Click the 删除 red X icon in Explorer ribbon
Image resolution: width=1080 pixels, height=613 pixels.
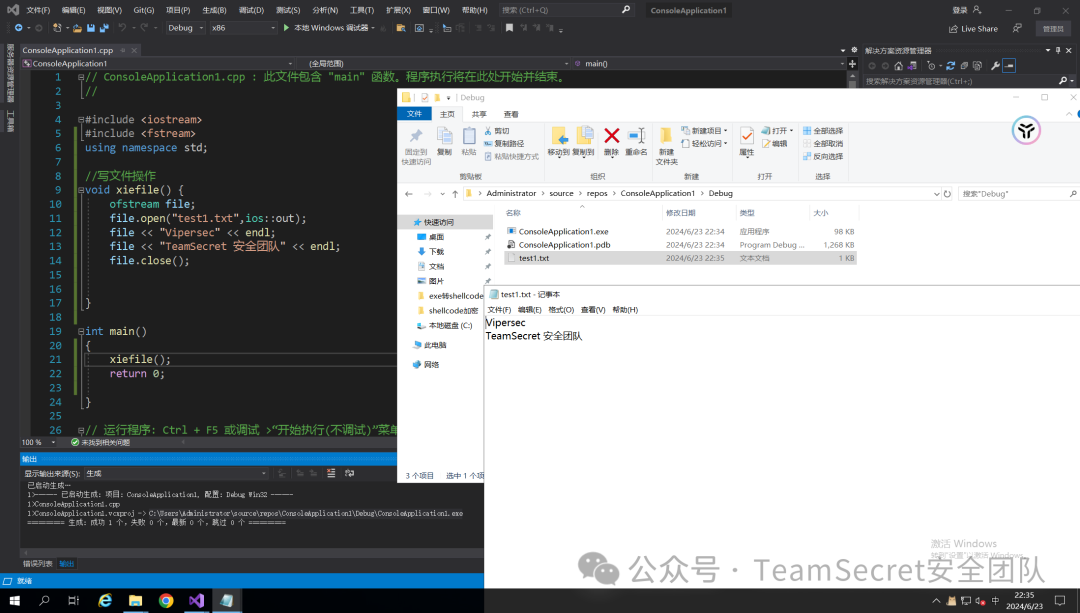612,136
